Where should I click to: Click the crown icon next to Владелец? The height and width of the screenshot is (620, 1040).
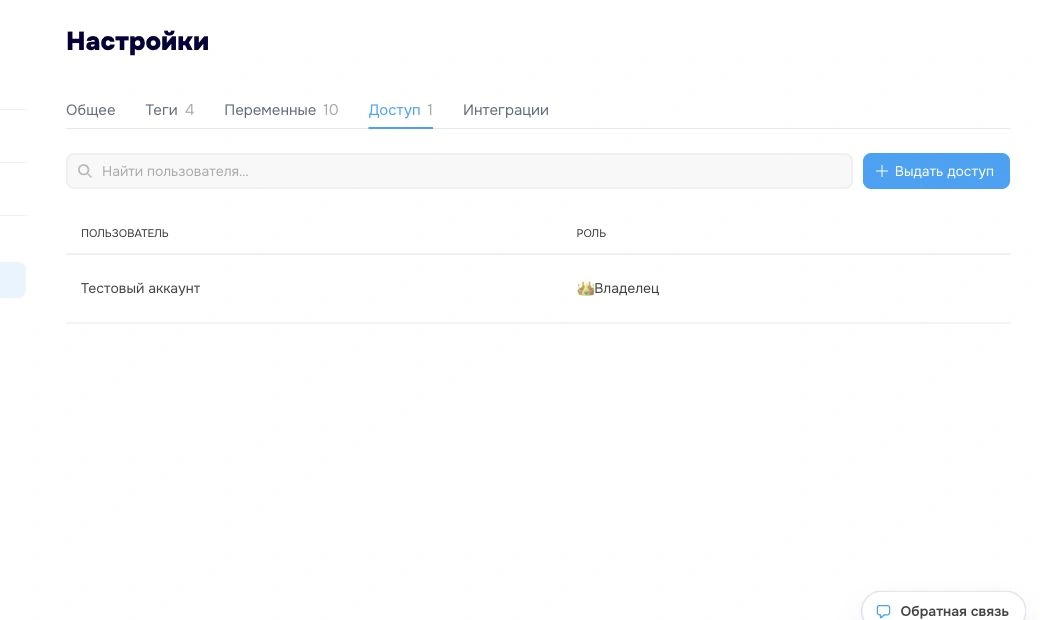tap(585, 288)
